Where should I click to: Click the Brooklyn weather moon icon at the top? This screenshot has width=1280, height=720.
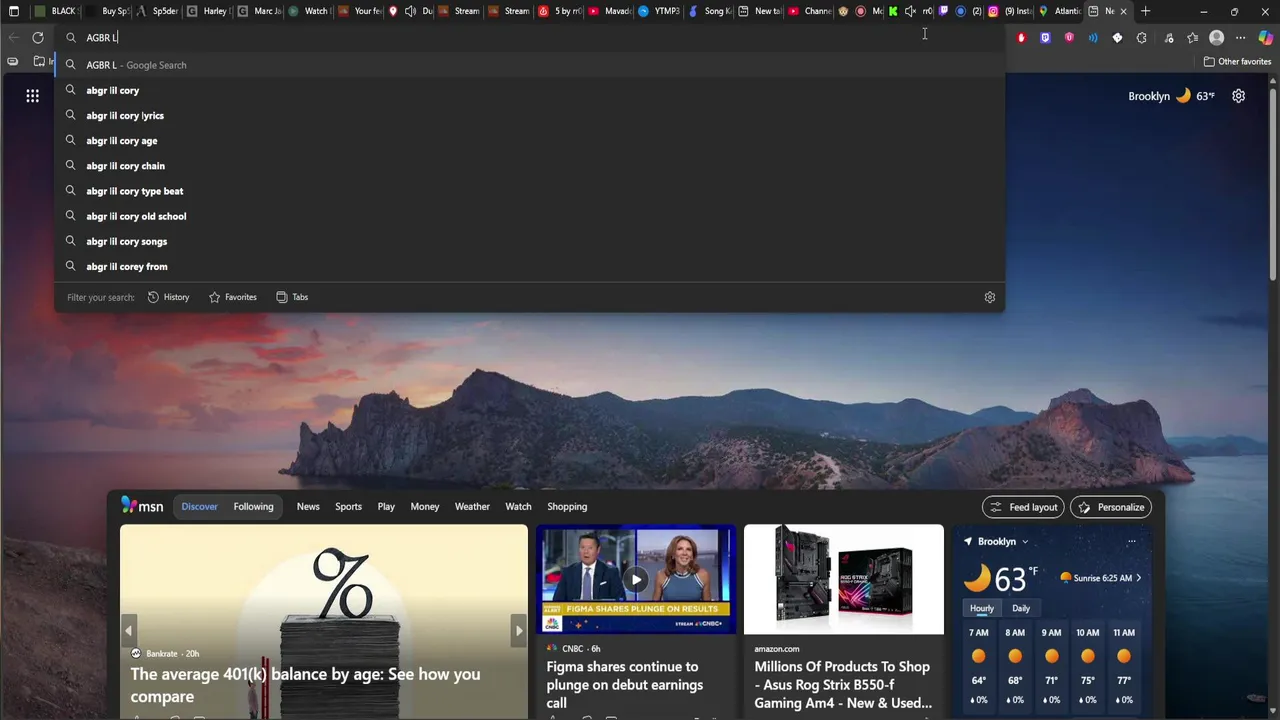point(1183,96)
